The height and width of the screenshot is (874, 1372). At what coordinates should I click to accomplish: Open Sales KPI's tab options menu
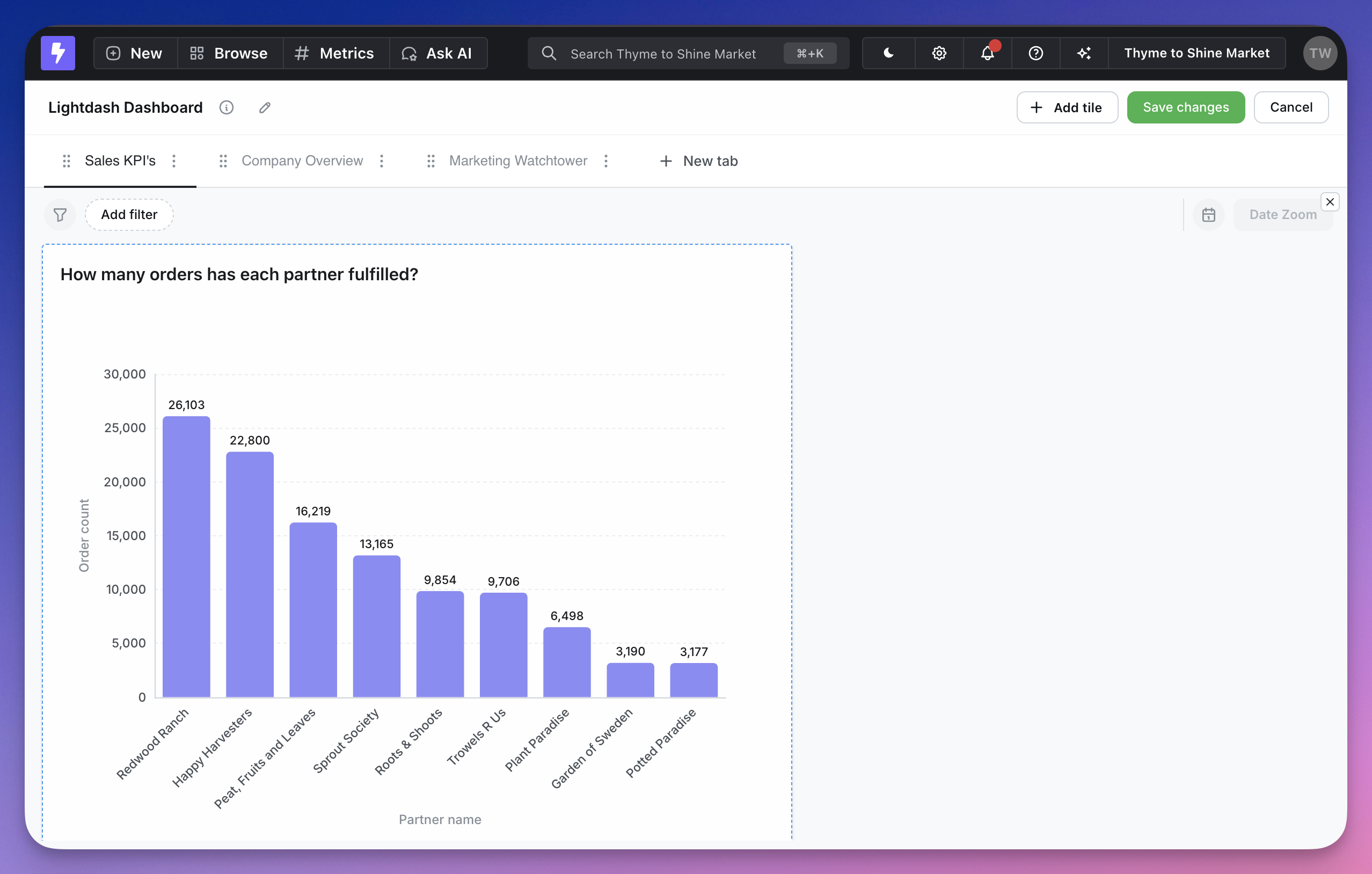tap(174, 161)
